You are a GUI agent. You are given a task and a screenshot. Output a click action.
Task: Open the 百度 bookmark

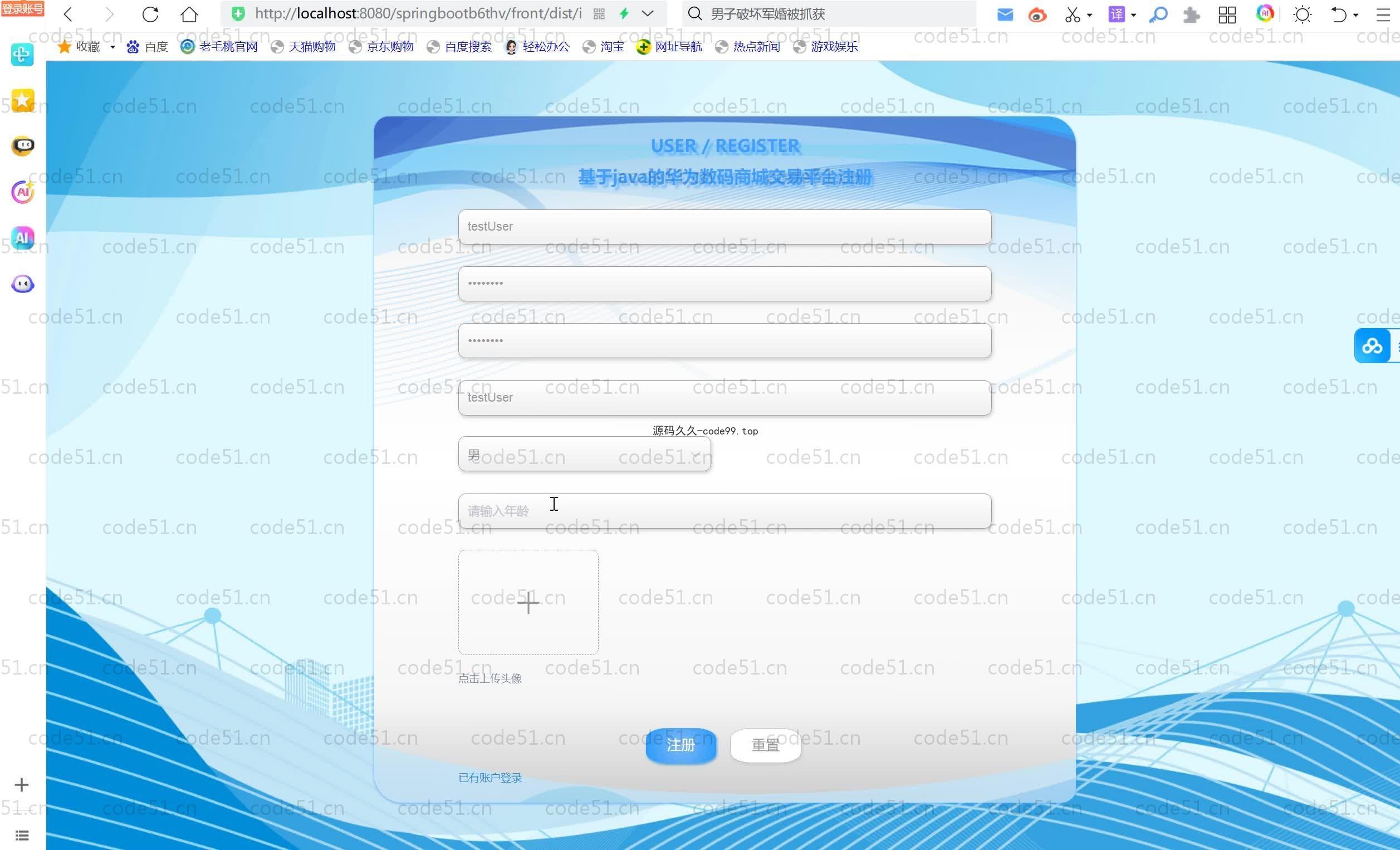click(x=147, y=47)
